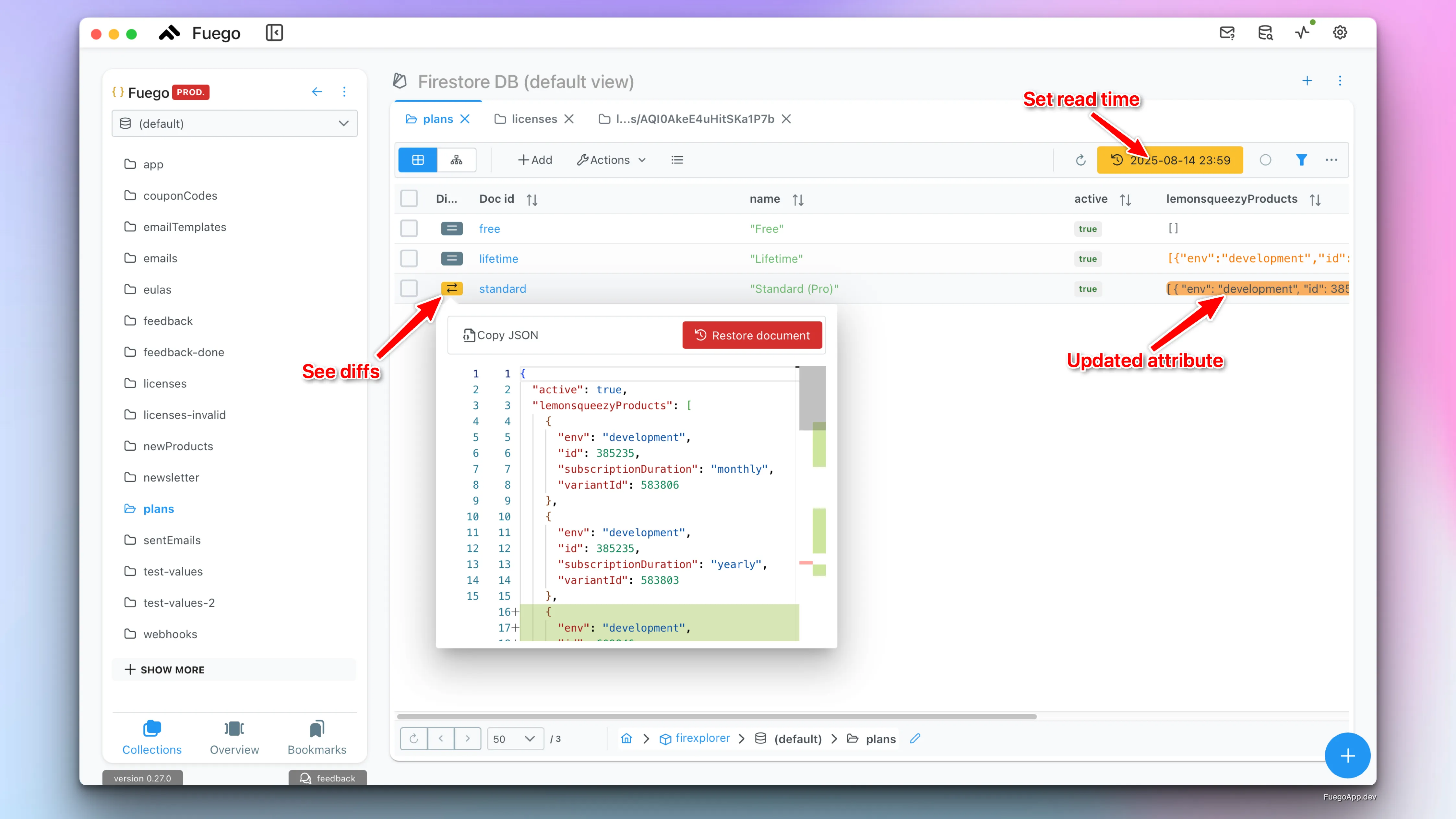Expand the (default) database dropdown
The width and height of the screenshot is (1456, 819).
pos(234,123)
